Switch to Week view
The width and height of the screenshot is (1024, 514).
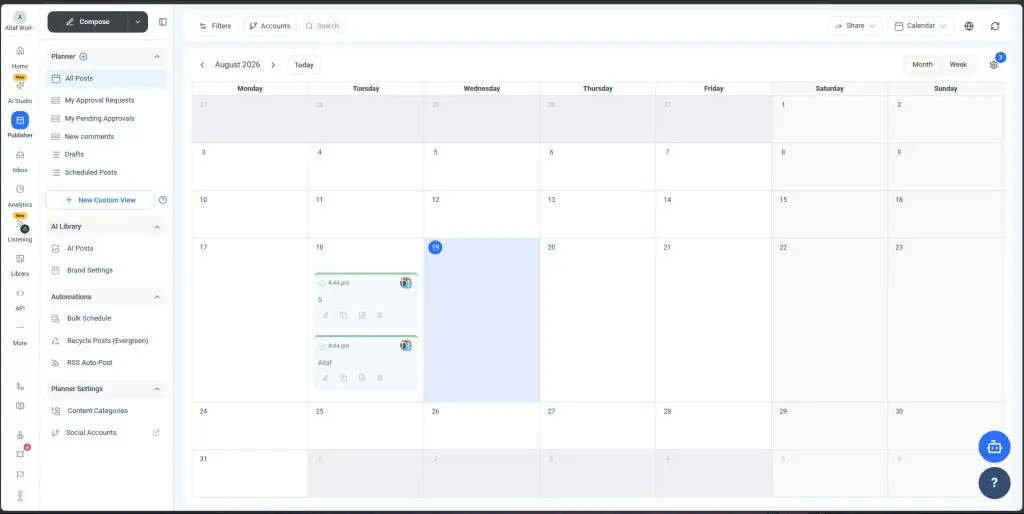pos(958,65)
